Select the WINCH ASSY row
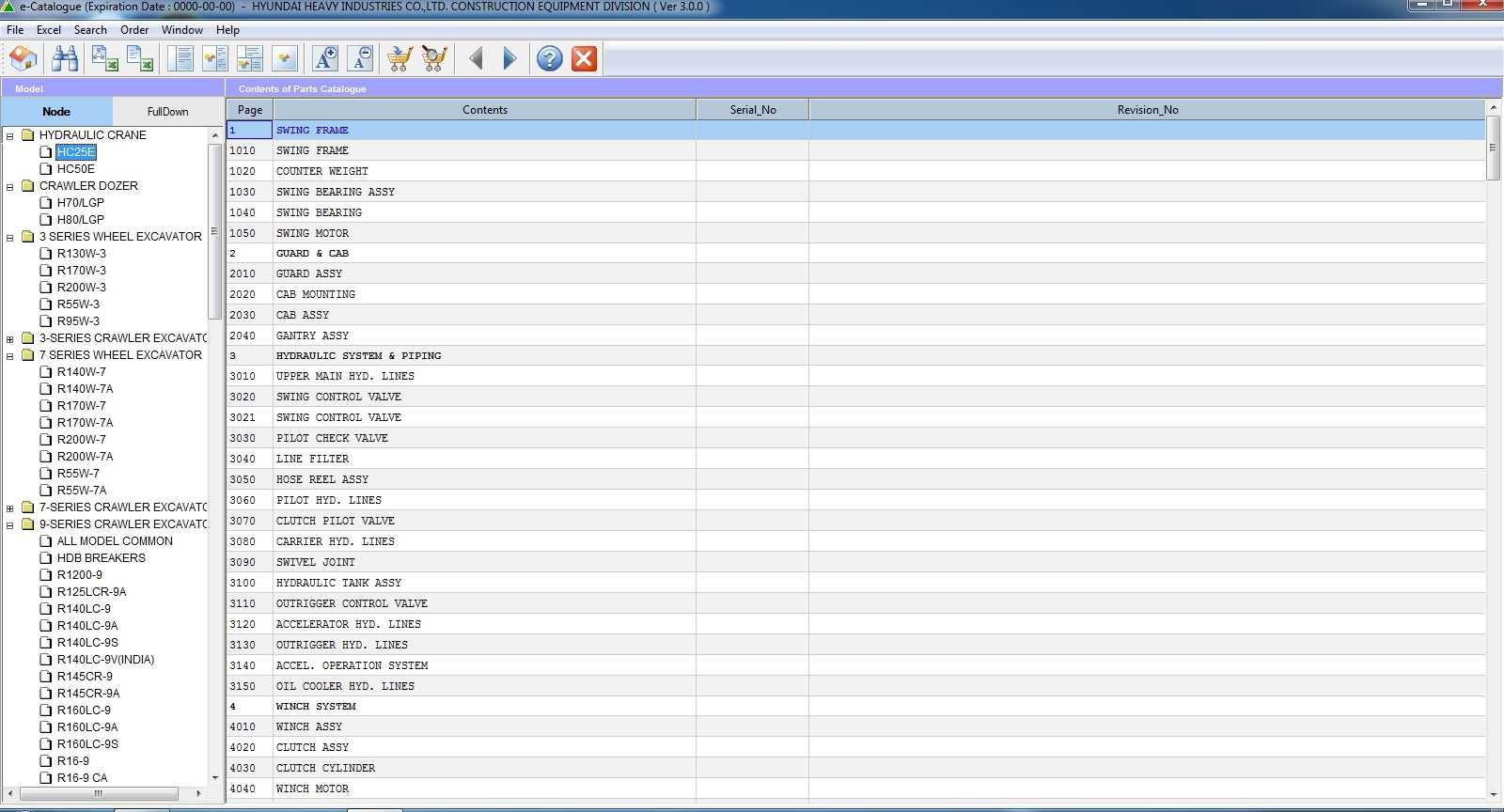Screen dimensions: 1504x812 coord(856,726)
